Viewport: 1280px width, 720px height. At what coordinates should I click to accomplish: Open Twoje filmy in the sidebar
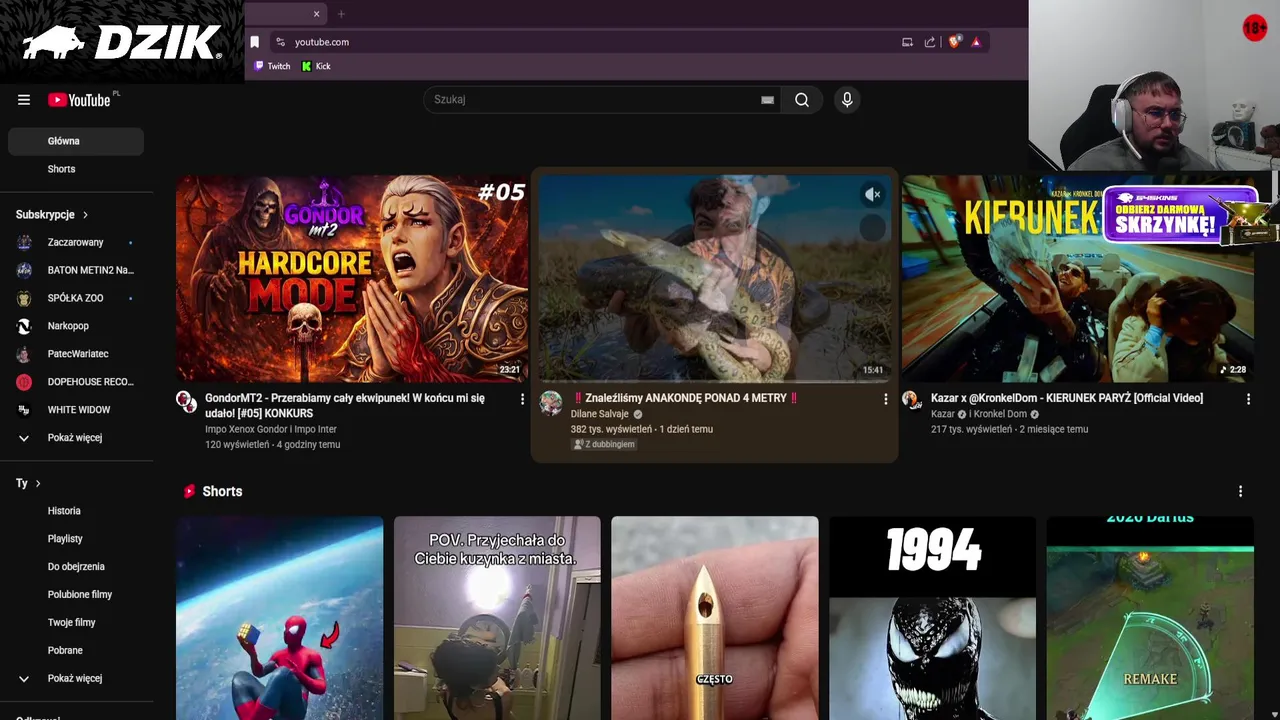pos(76,623)
